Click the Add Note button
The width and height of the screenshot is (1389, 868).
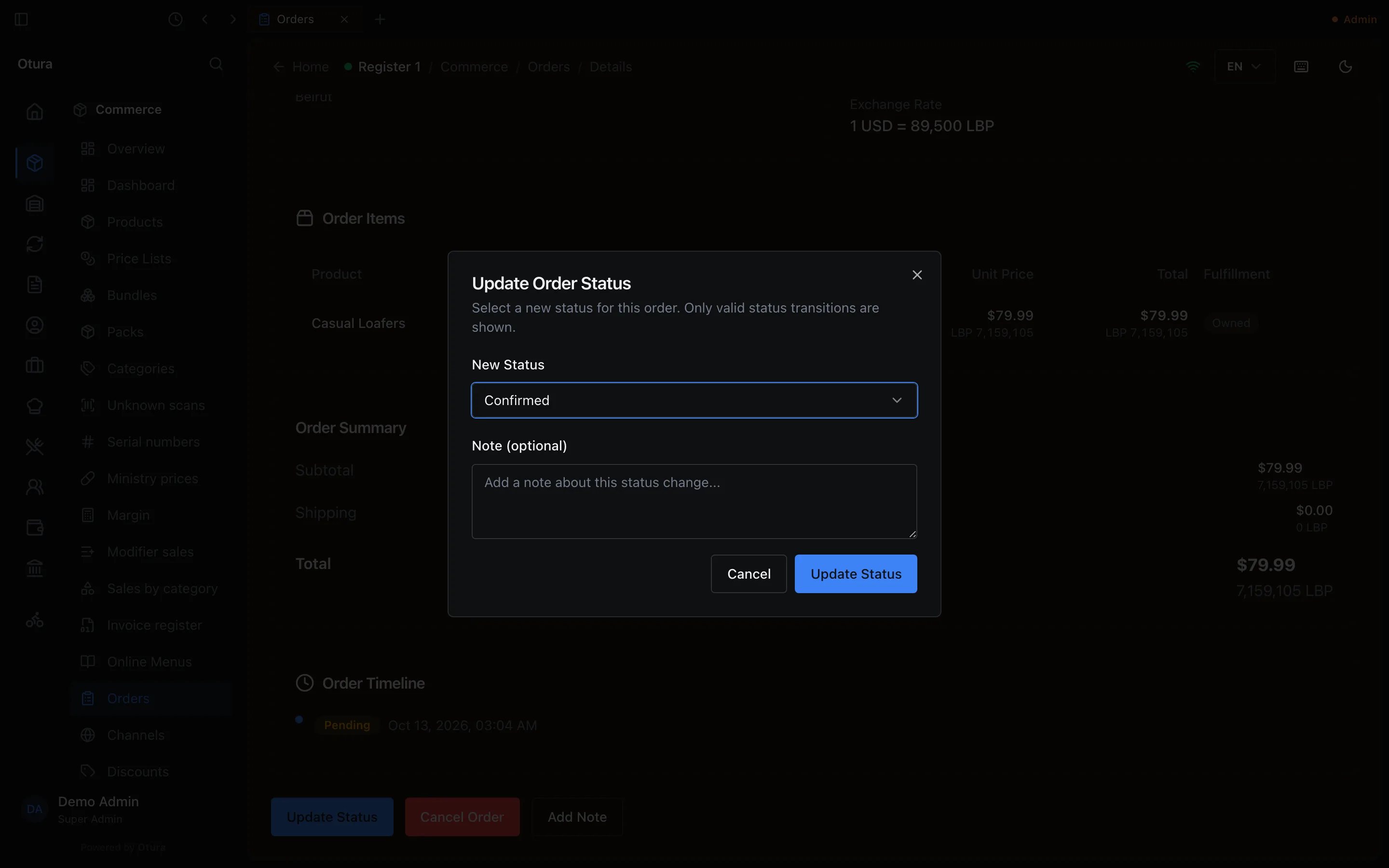coord(577,816)
